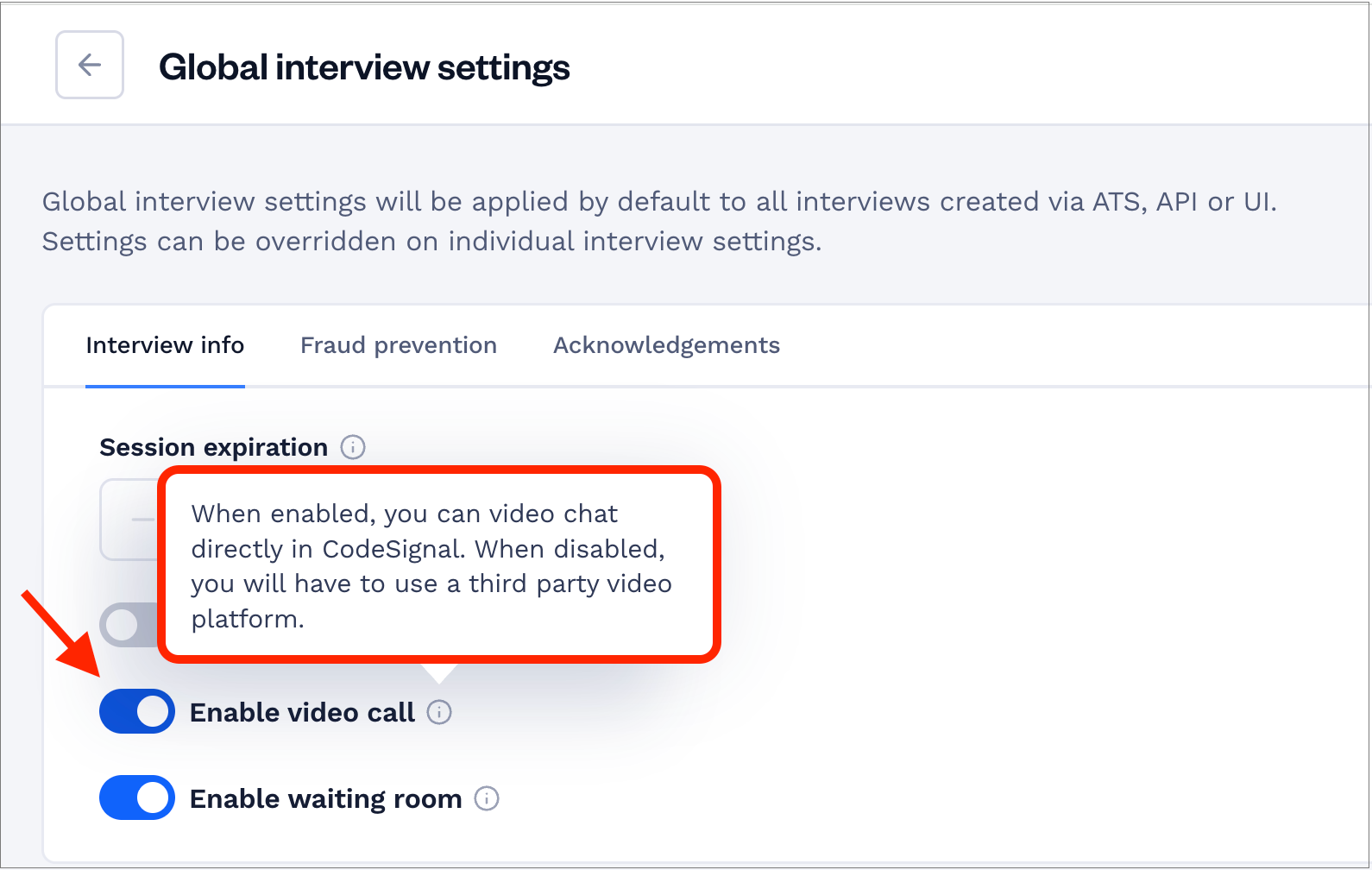The height and width of the screenshot is (870, 1372).
Task: Click the Enable waiting room label
Action: [x=325, y=799]
